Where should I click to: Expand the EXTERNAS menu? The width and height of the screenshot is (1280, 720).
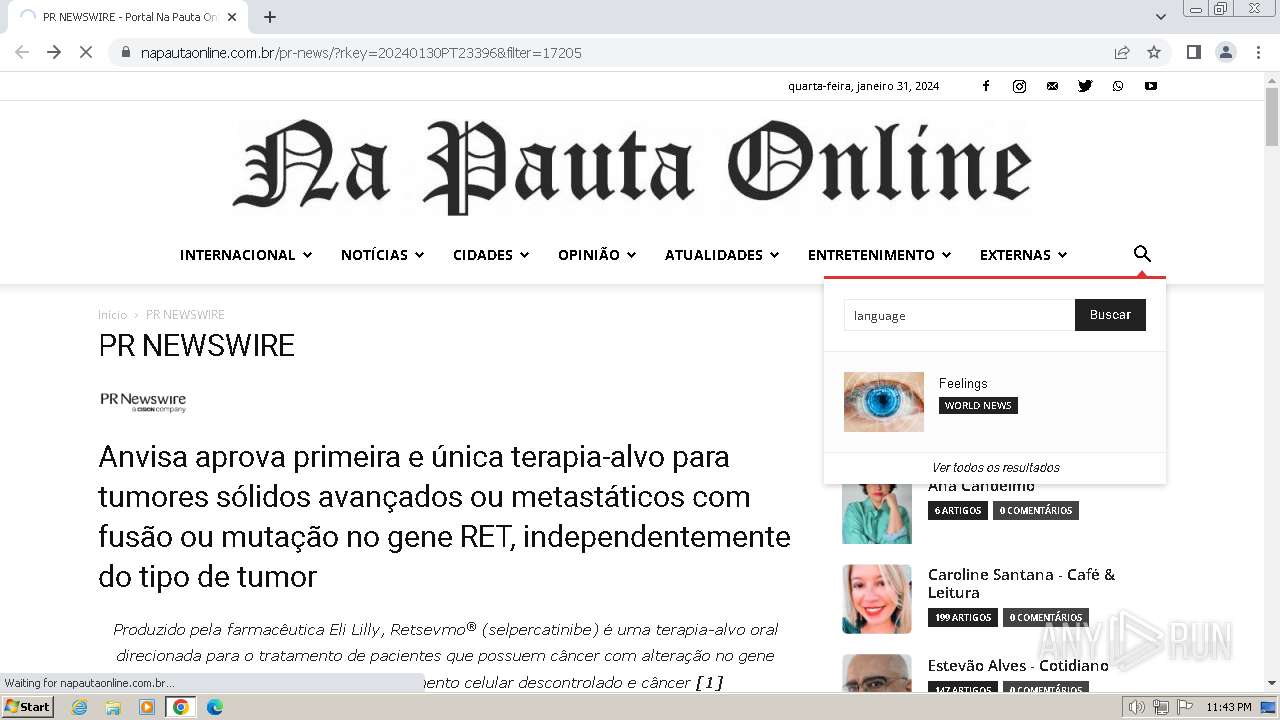[1024, 255]
